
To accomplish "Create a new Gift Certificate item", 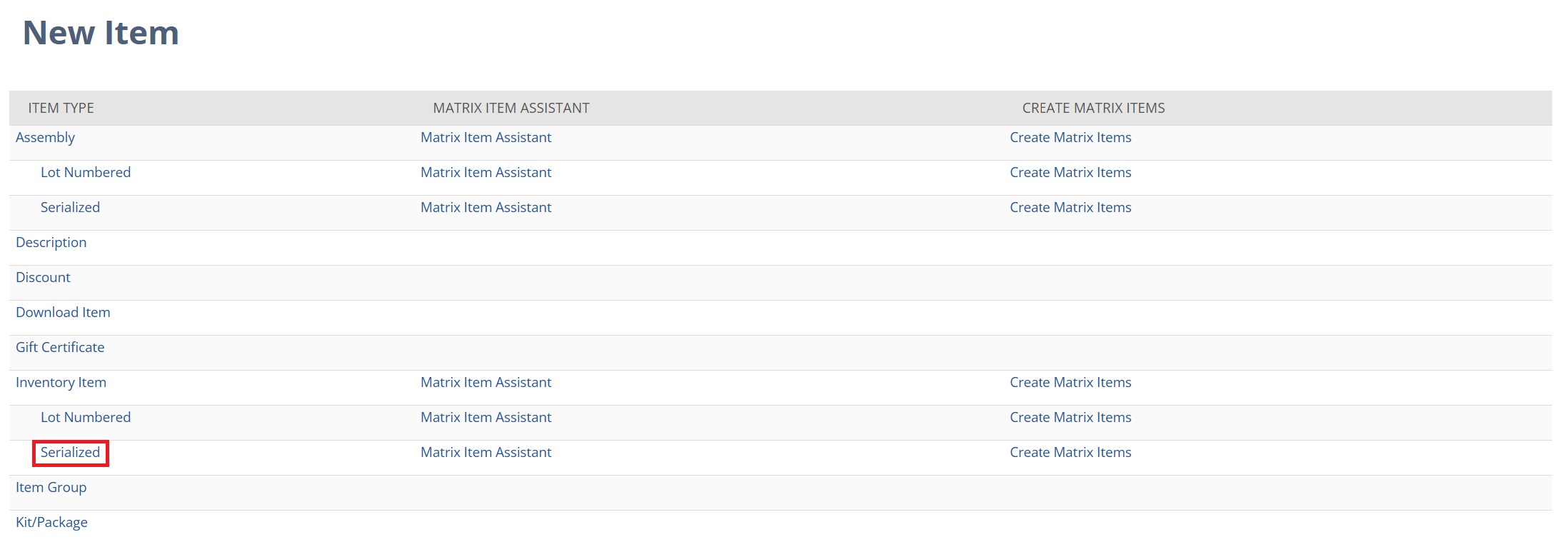I will pos(60,347).
